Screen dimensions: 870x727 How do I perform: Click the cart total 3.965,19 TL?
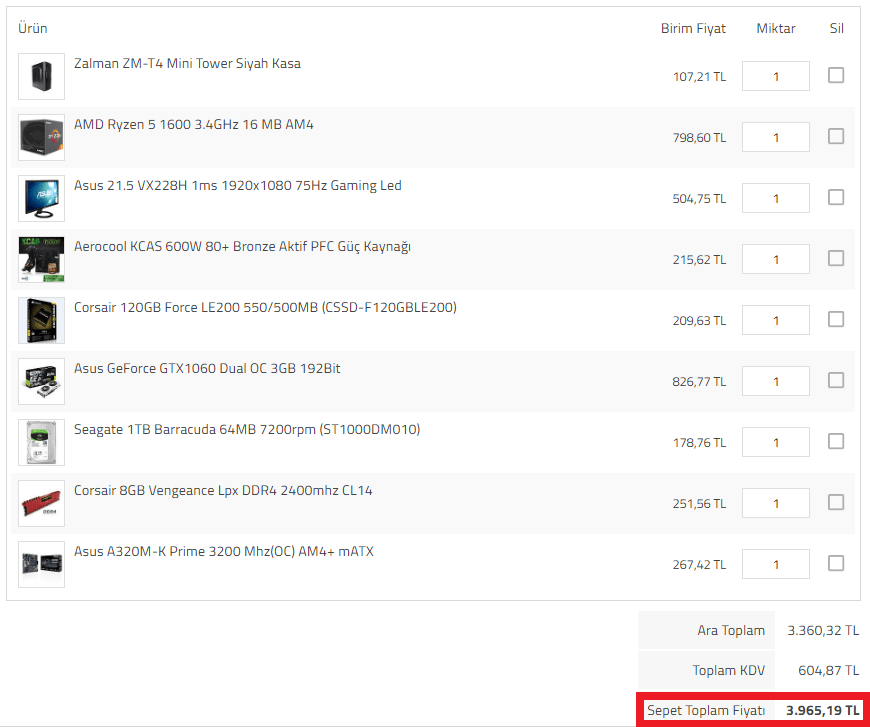click(823, 711)
